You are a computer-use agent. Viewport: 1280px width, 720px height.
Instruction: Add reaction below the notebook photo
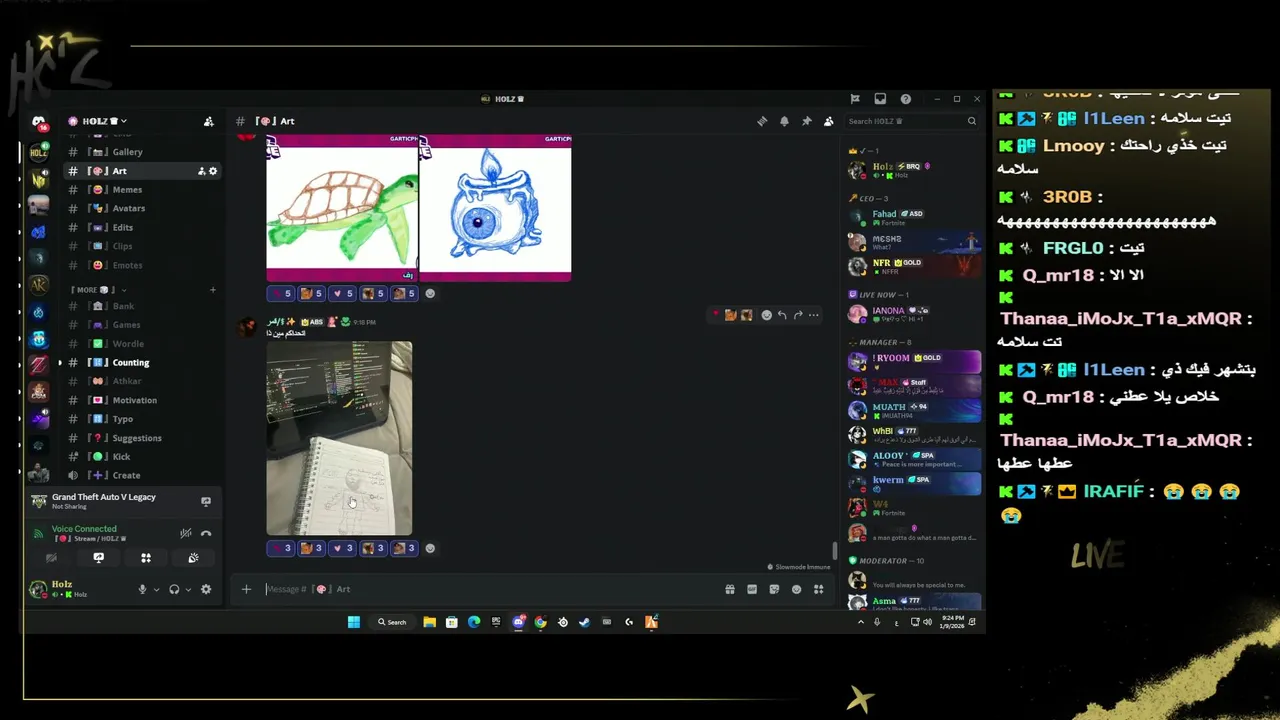coord(430,548)
